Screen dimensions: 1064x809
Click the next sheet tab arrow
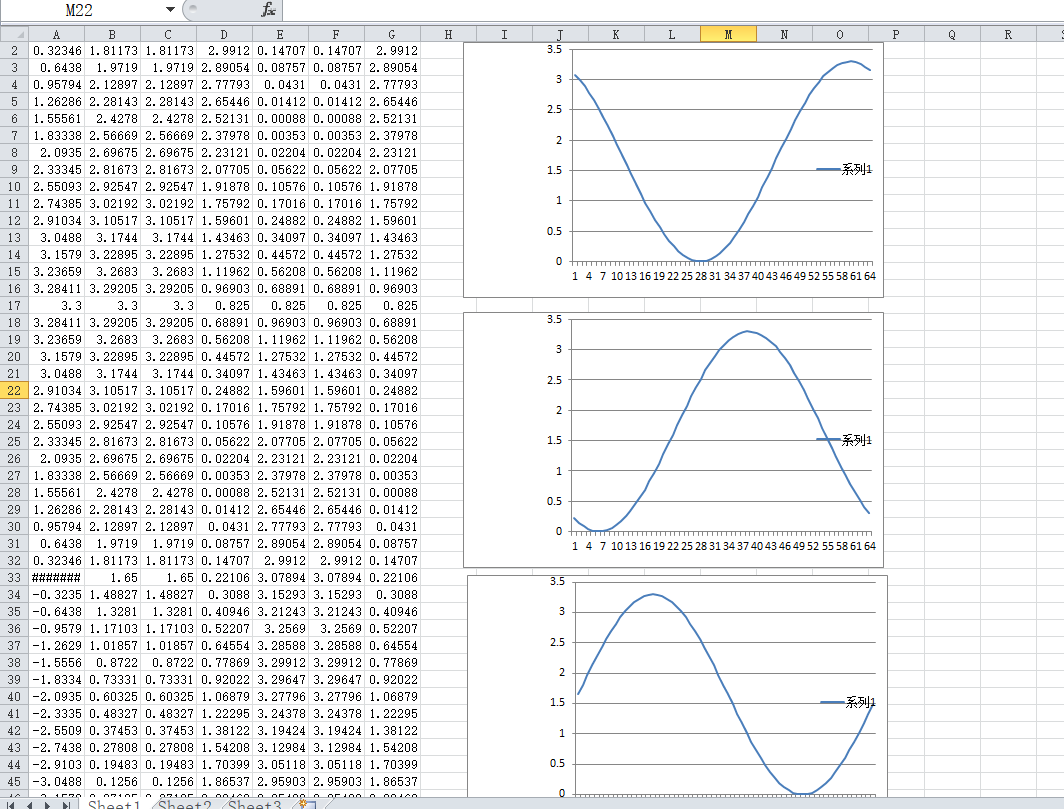pos(48,805)
